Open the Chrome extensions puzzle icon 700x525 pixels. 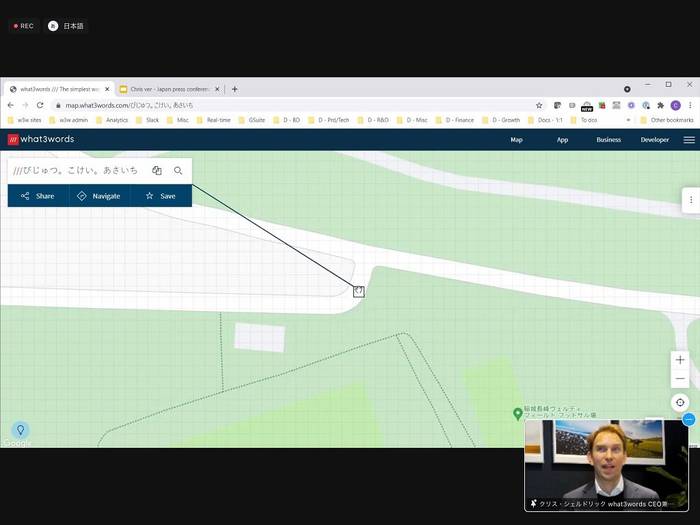pos(660,105)
